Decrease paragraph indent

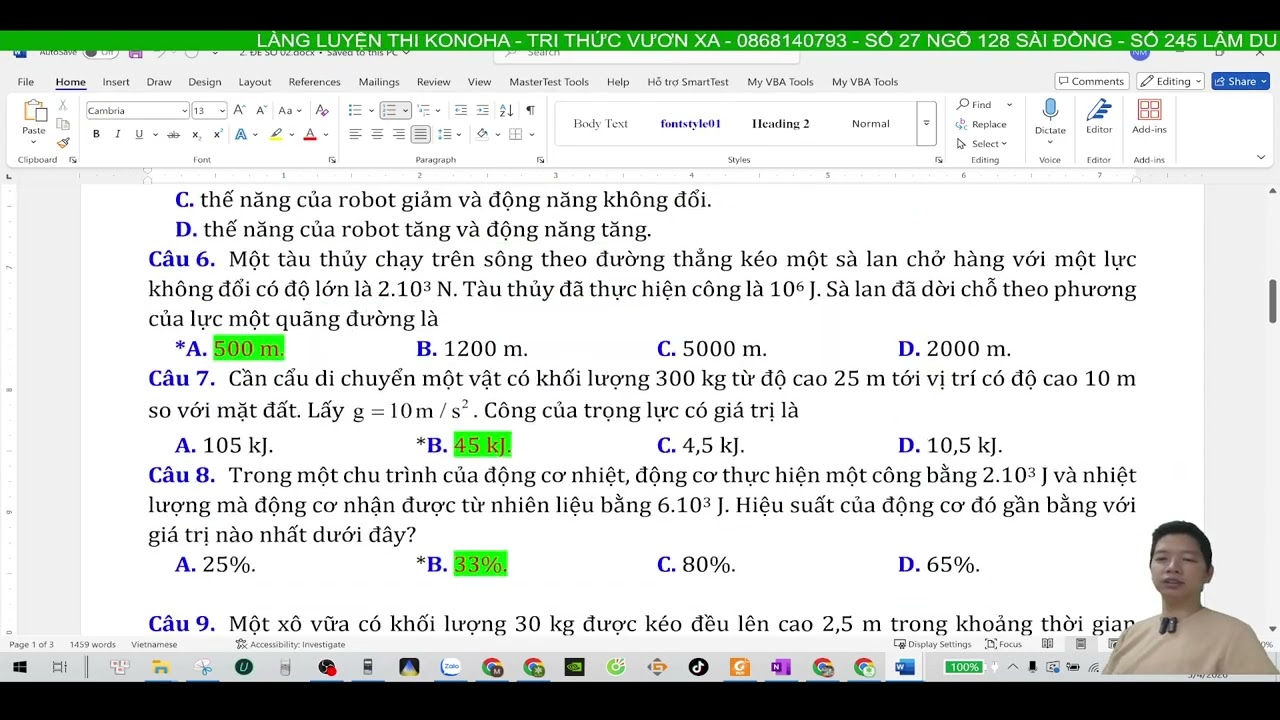(460, 111)
